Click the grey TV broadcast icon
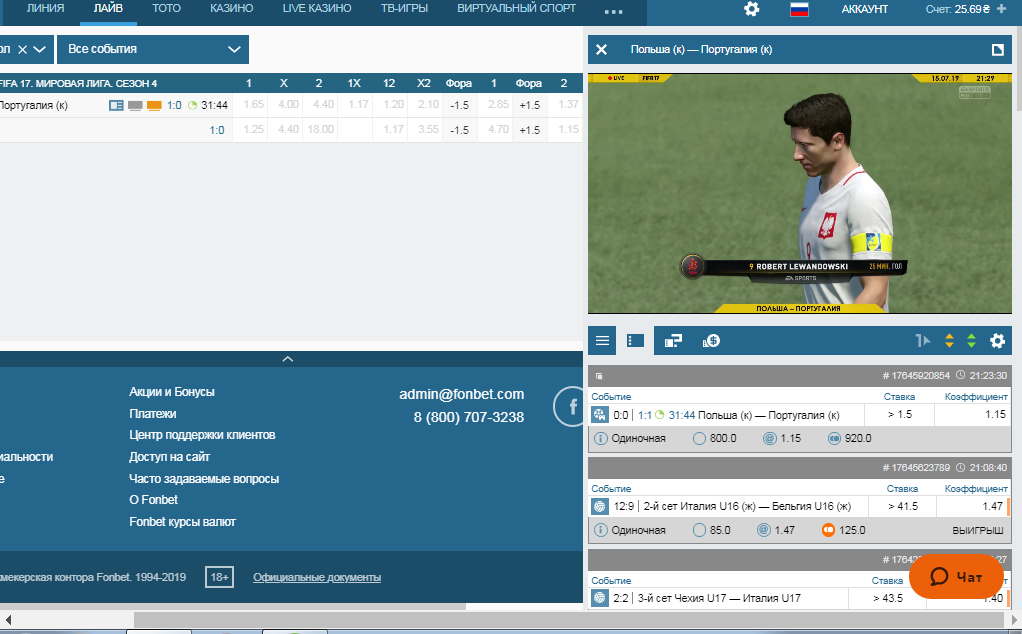Viewport: 1022px width, 634px height. click(135, 106)
